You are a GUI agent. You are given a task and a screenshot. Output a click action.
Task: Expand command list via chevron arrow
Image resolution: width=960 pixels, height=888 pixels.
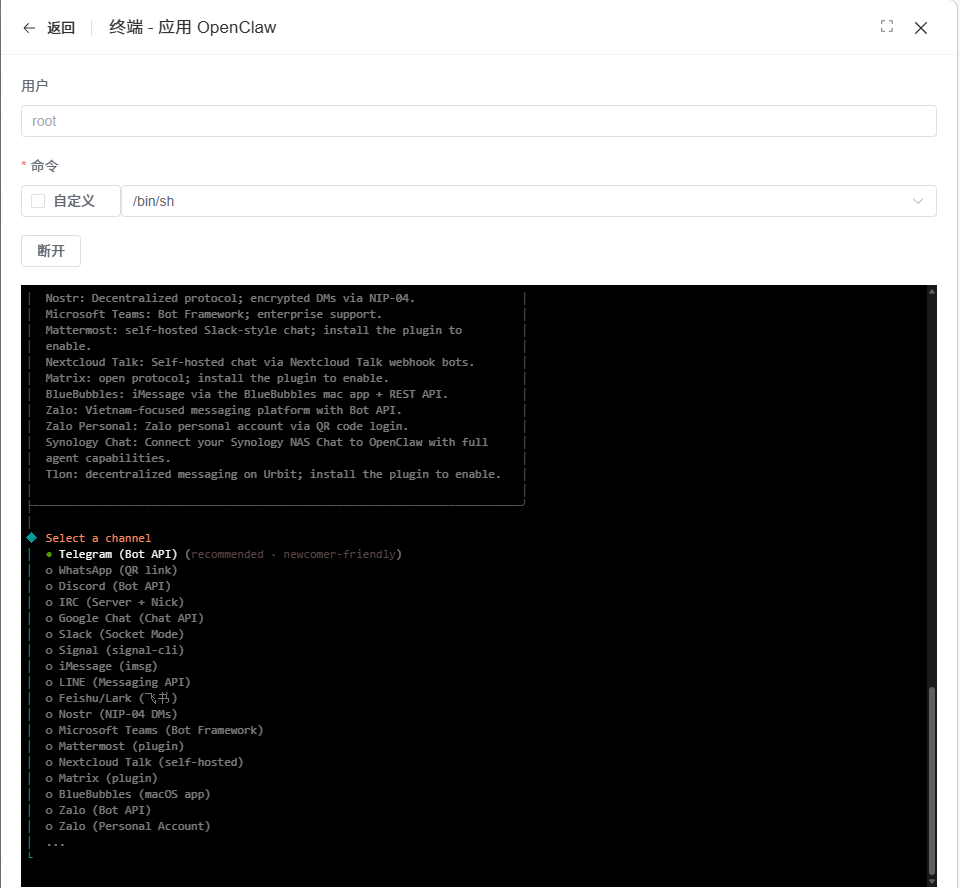point(917,201)
